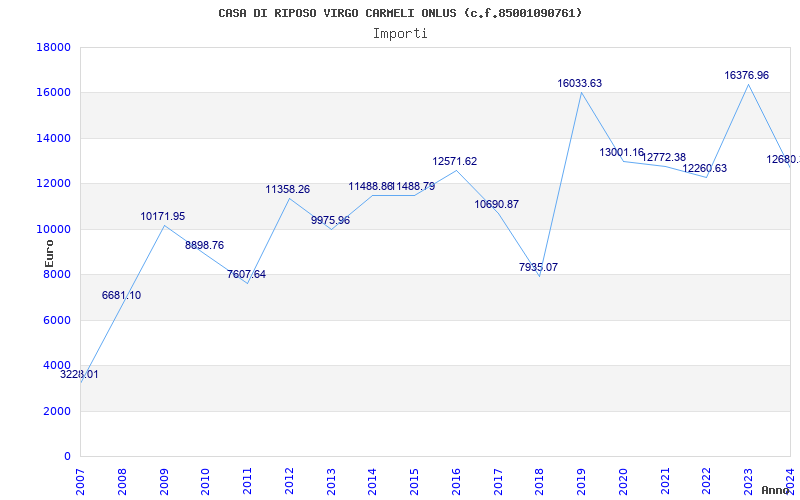Select the 12571.62 value label
The image size is (800, 500).
tap(455, 161)
